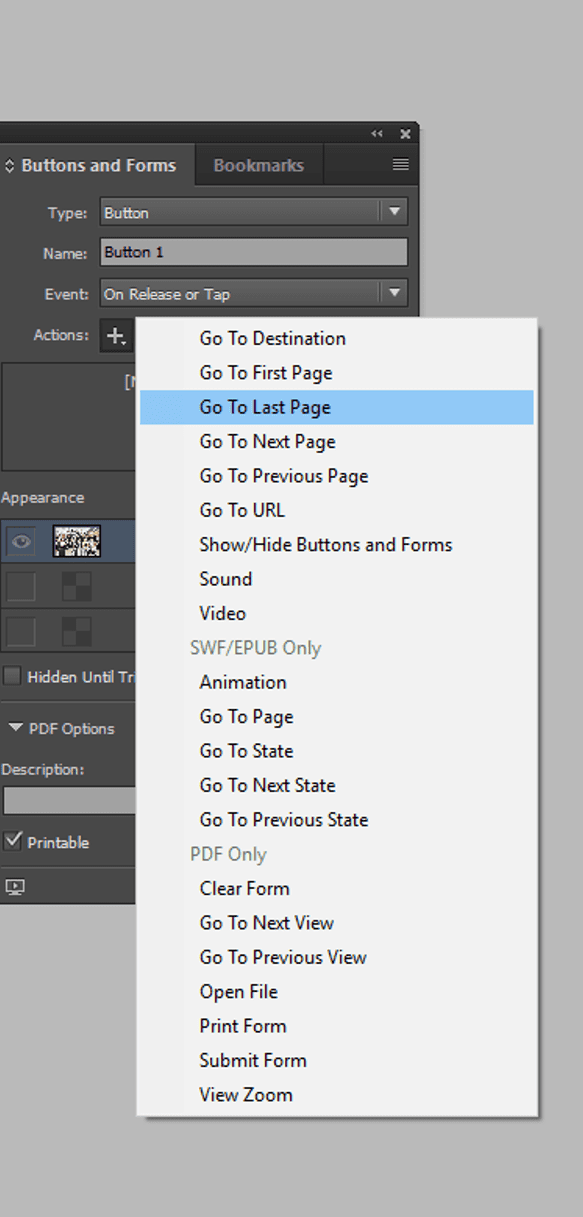
Task: Click the add action plus icon
Action: (x=116, y=336)
